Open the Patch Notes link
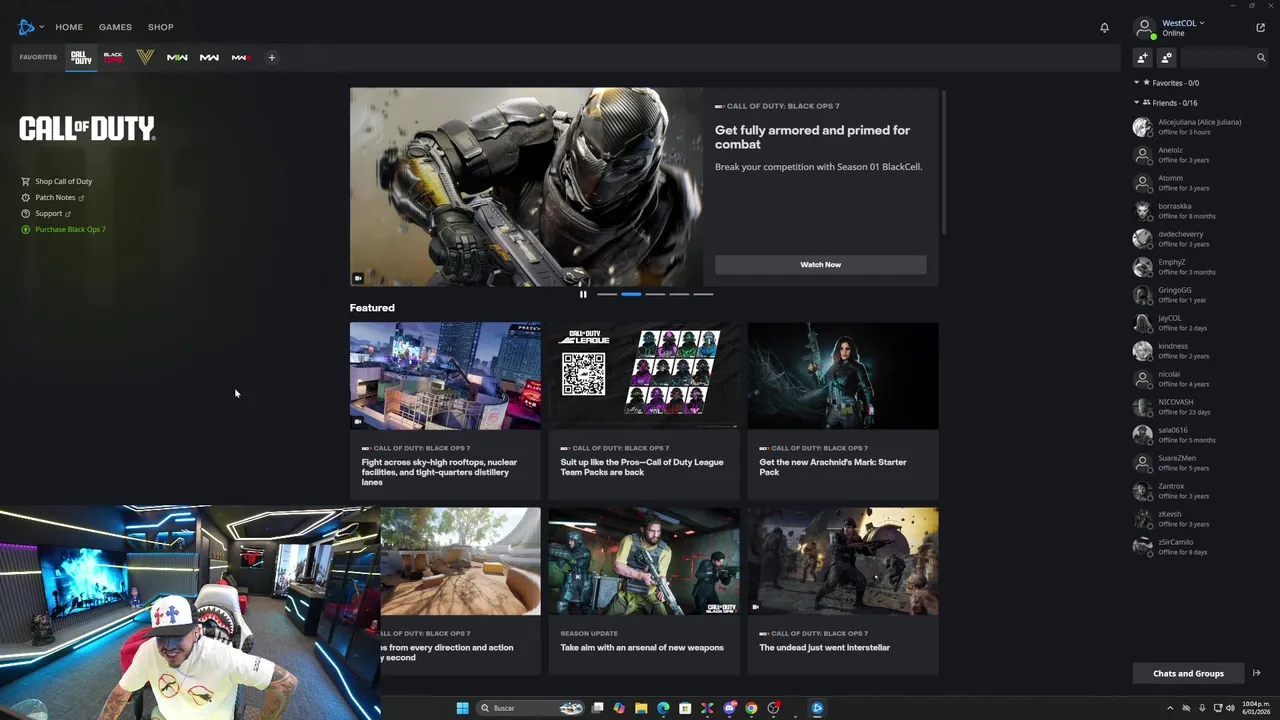 point(53,197)
